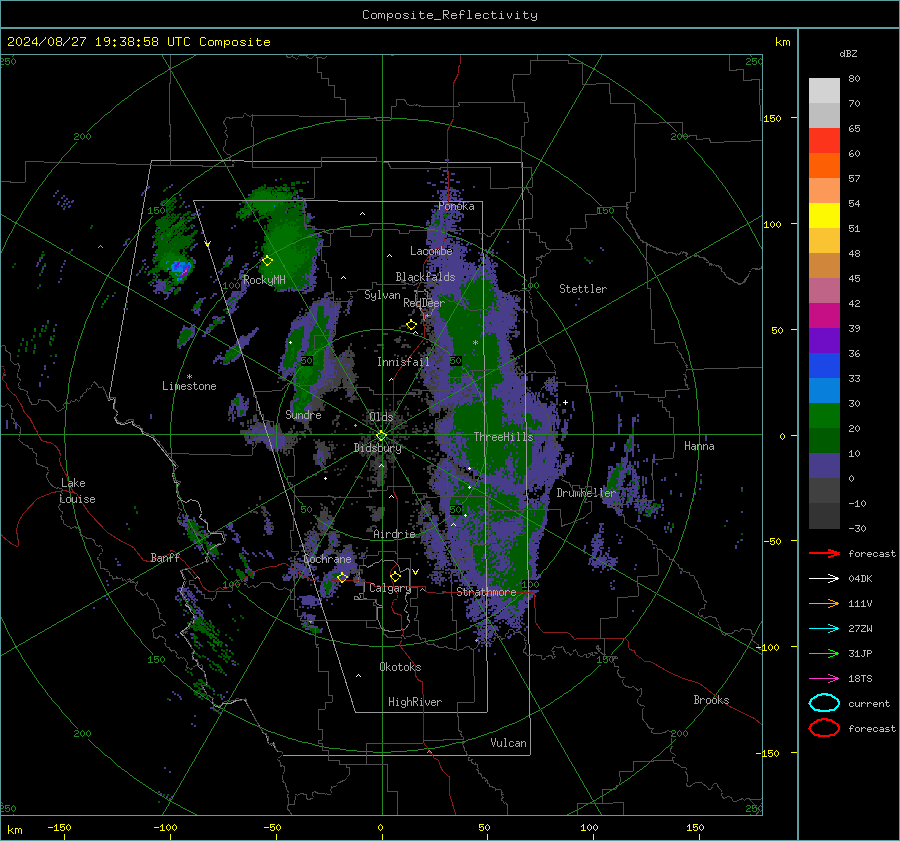
Task: Click the ThreeHills label
Action: [x=503, y=437]
